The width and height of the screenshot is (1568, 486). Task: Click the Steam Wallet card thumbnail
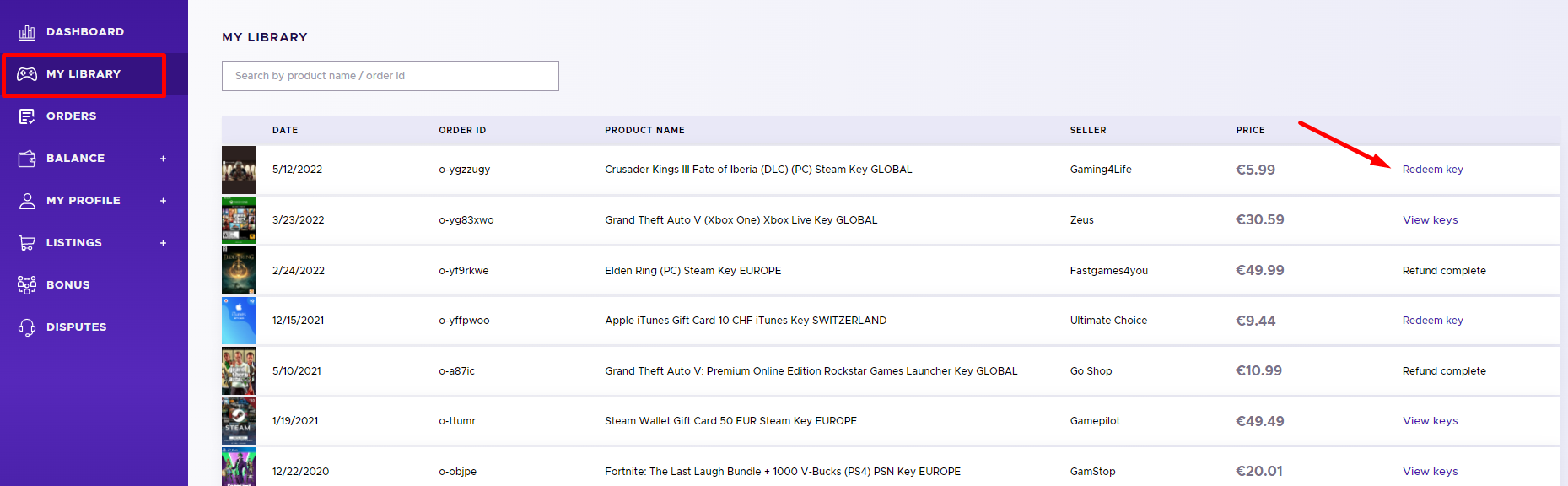coord(239,421)
